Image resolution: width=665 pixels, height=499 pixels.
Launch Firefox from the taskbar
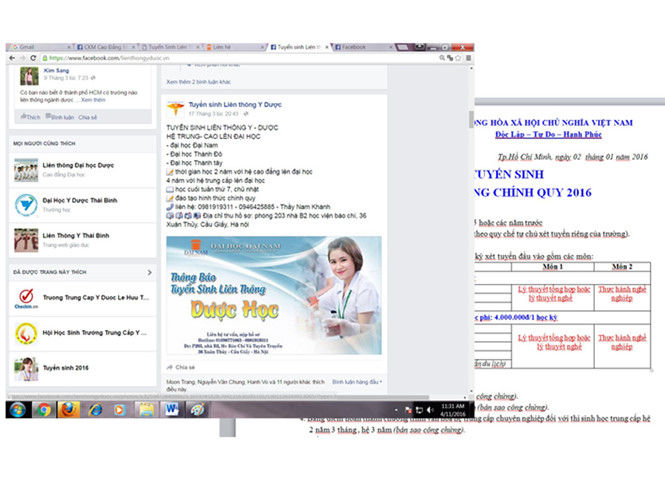click(x=69, y=409)
